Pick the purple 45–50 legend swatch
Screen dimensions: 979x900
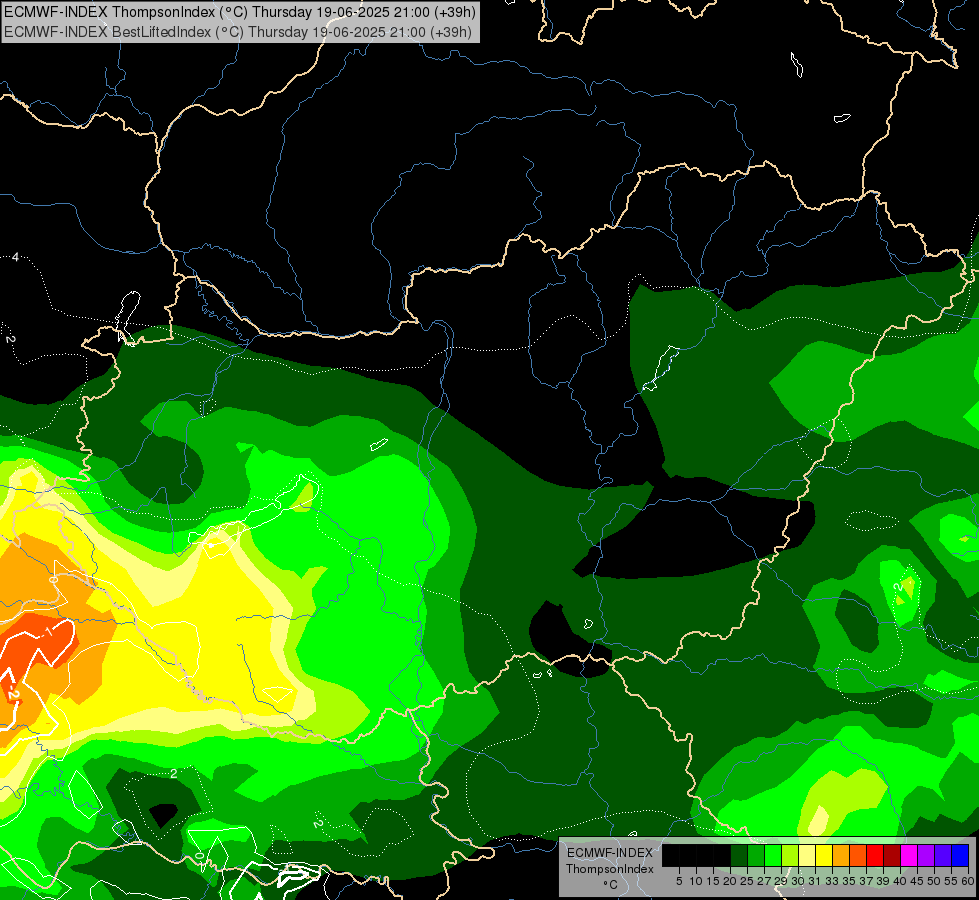[926, 855]
